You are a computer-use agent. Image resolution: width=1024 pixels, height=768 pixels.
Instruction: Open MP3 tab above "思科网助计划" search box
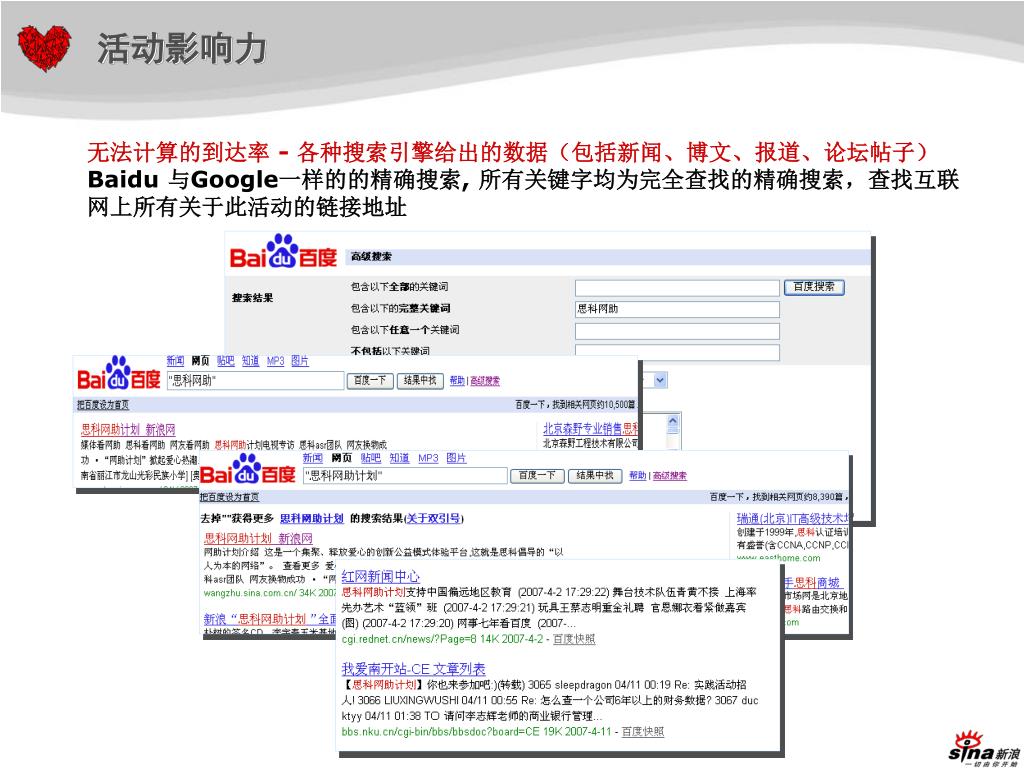pos(428,458)
